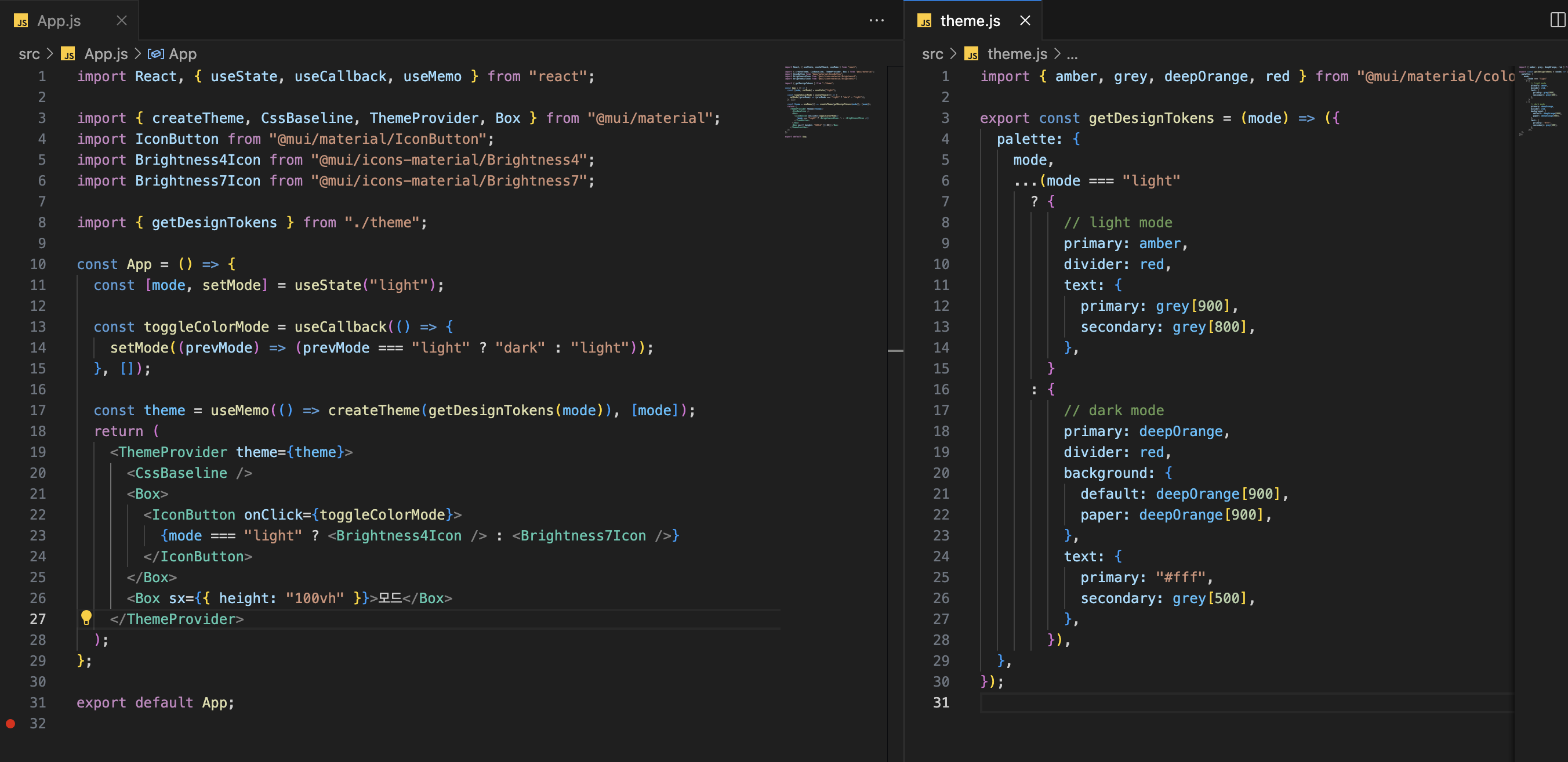
Task: Click the App symbol icon in breadcrumb
Action: [156, 54]
